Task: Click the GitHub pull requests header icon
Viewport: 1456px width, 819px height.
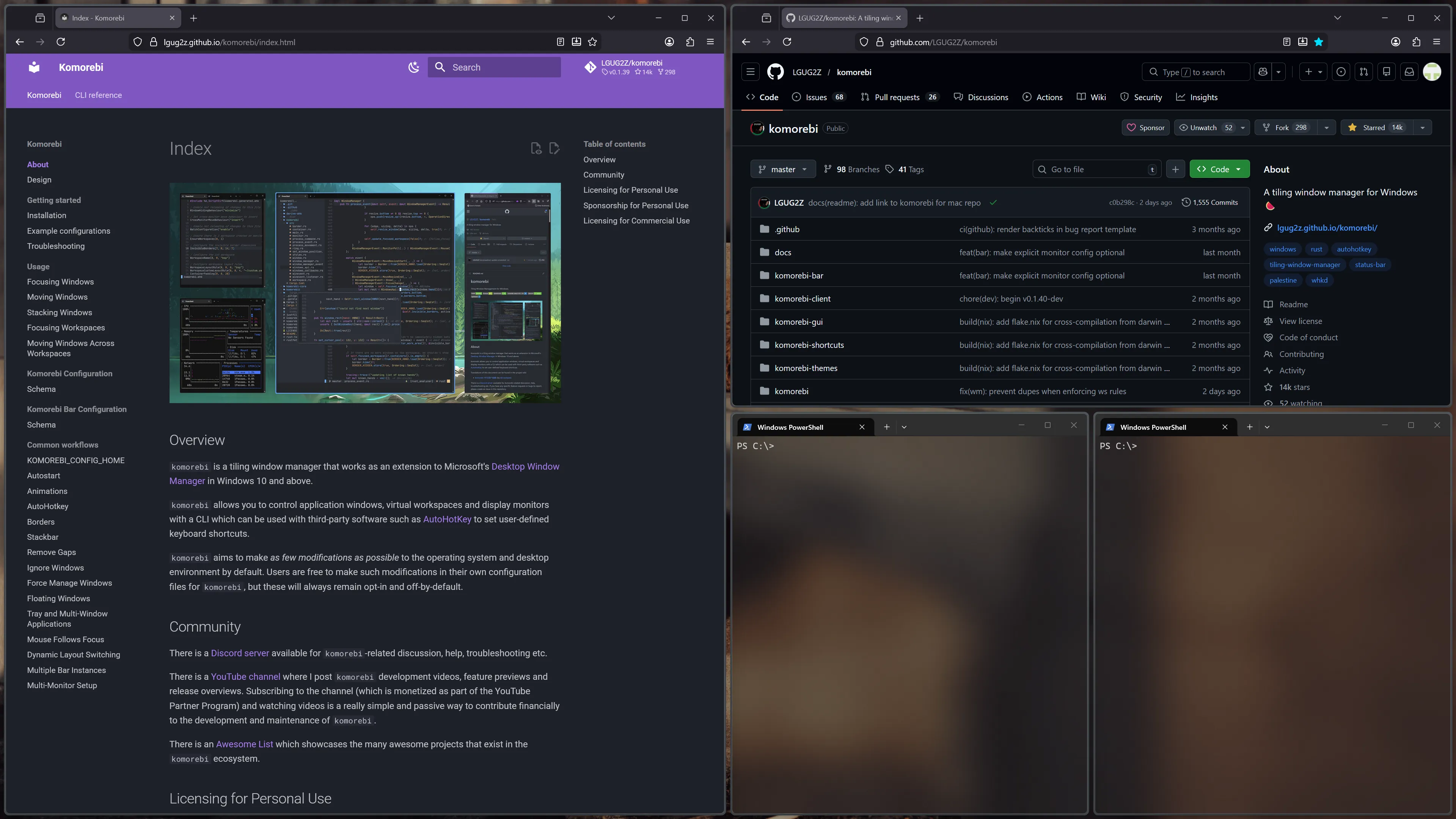Action: [1363, 72]
